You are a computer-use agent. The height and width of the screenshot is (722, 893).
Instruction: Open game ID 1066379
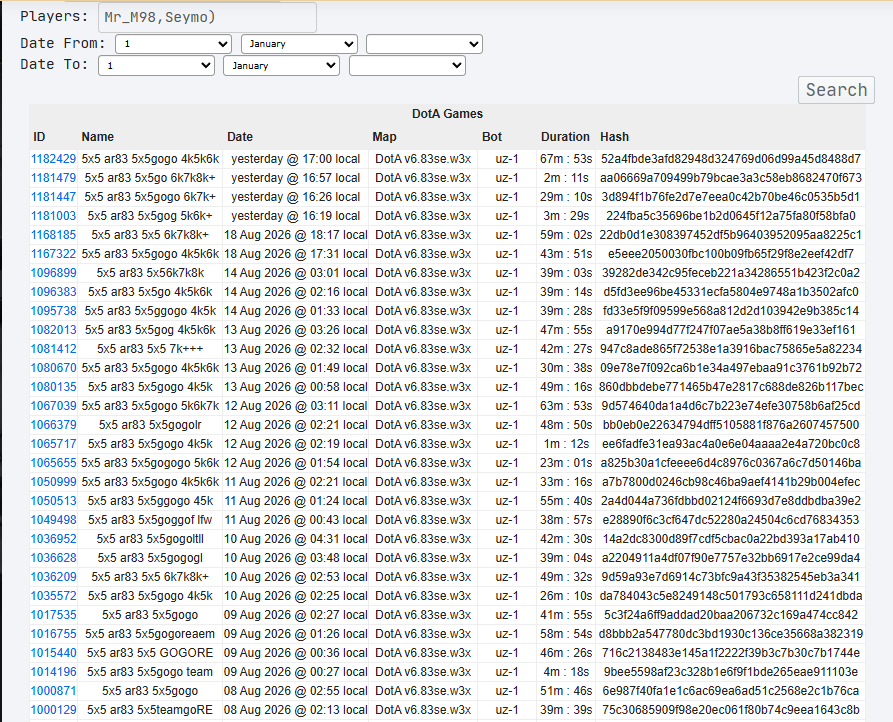coord(54,425)
